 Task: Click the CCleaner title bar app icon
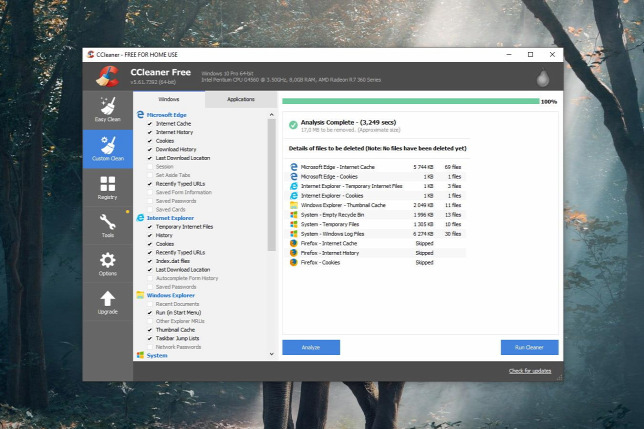pyautogui.click(x=90, y=54)
